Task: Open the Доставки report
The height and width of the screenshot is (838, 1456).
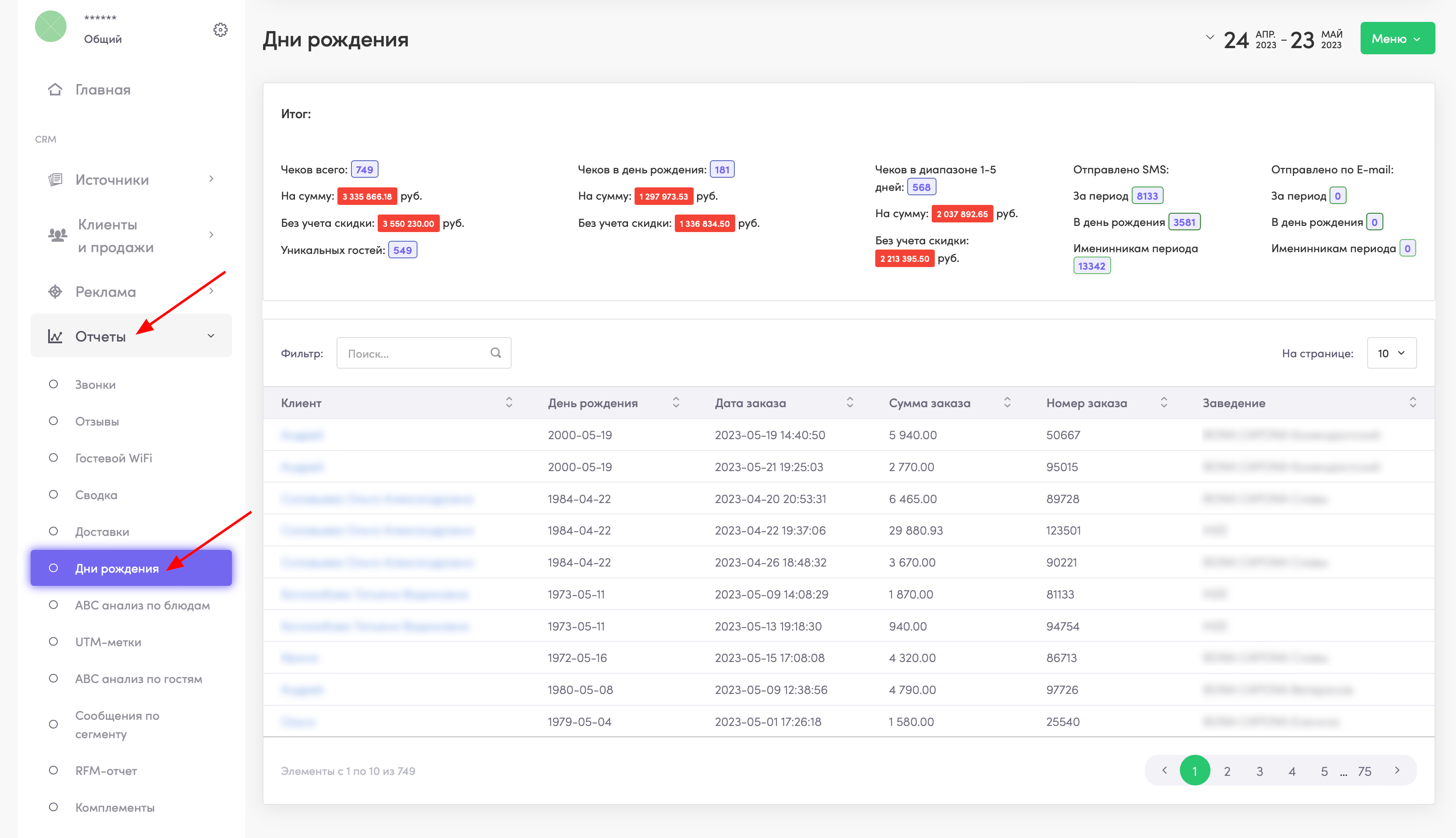Action: pos(102,532)
